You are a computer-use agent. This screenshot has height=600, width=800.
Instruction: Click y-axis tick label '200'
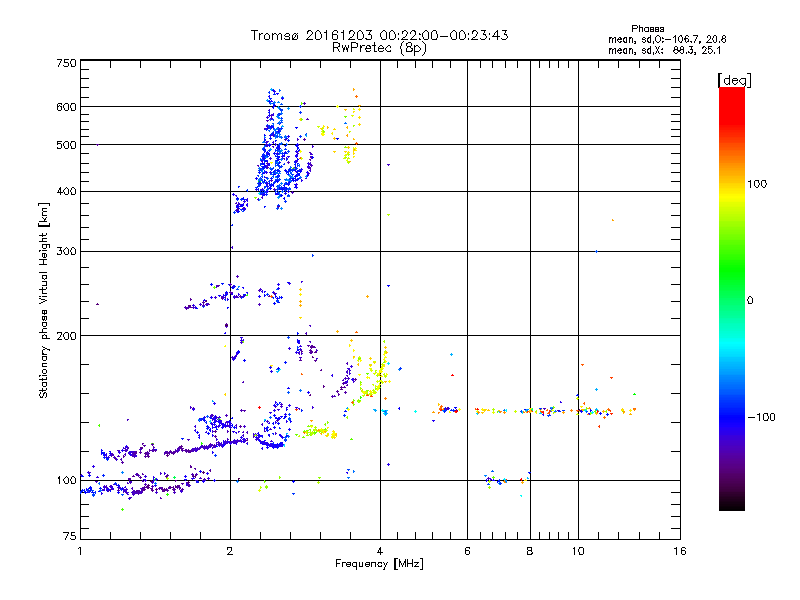pos(66,336)
